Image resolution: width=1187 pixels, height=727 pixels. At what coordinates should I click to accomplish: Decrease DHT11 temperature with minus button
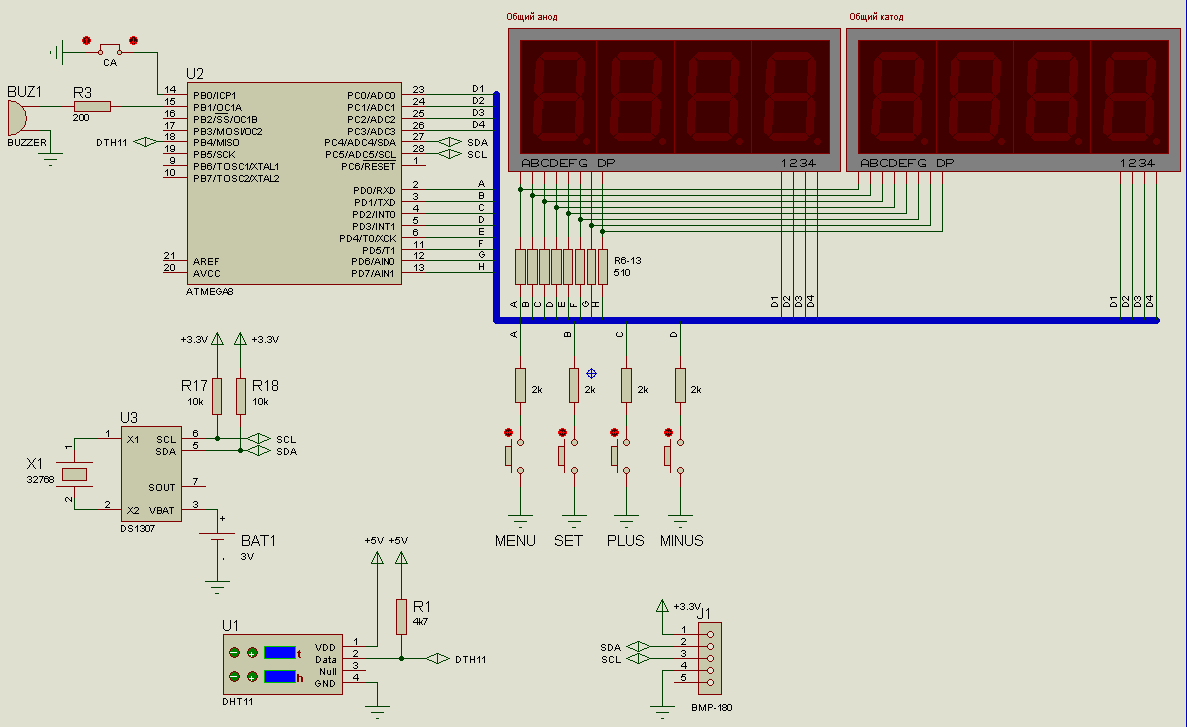click(235, 652)
